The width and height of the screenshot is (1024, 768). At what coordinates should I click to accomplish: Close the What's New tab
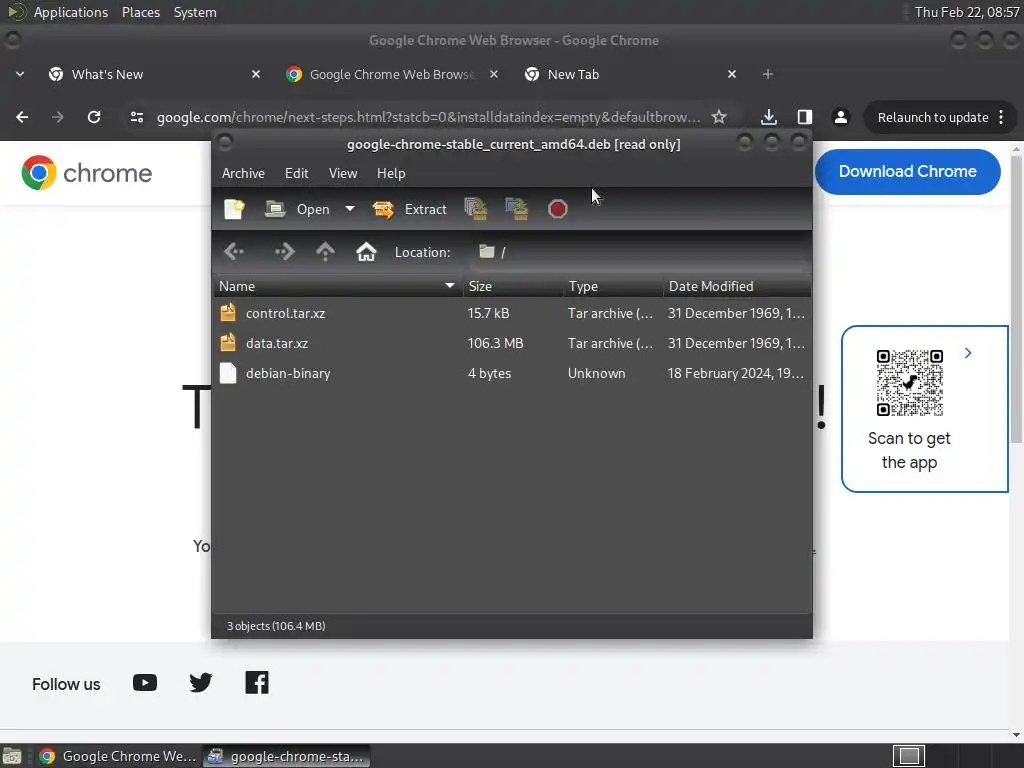point(256,74)
